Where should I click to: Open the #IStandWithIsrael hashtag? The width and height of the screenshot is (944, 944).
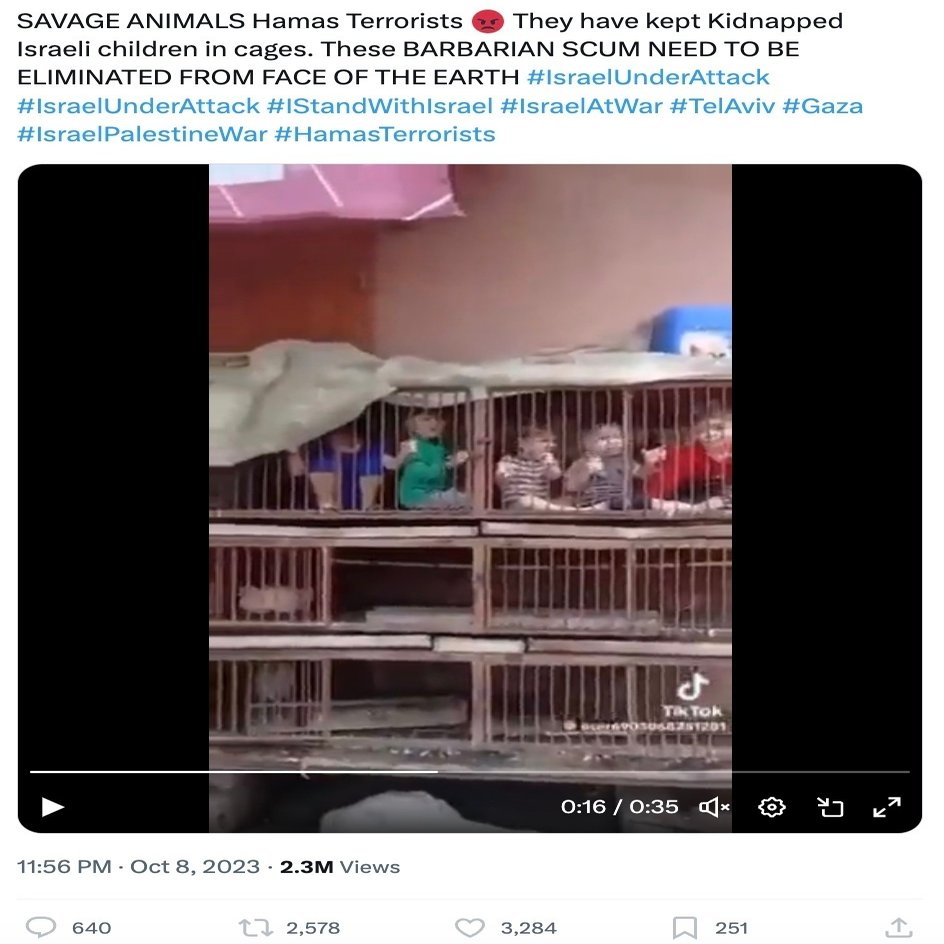pos(380,106)
